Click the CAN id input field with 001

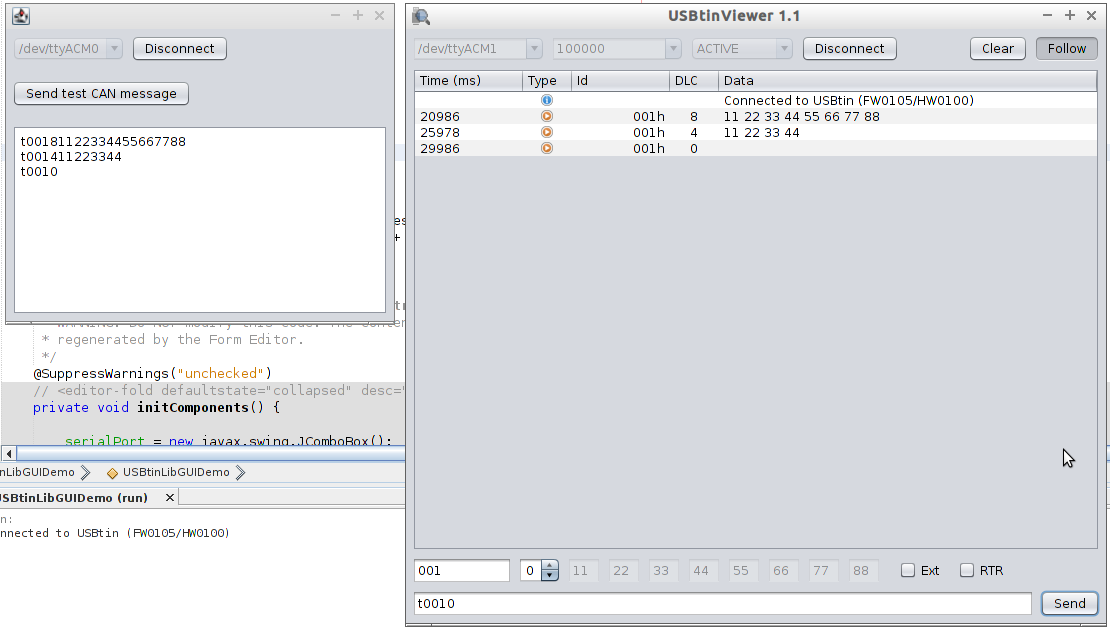tap(462, 570)
